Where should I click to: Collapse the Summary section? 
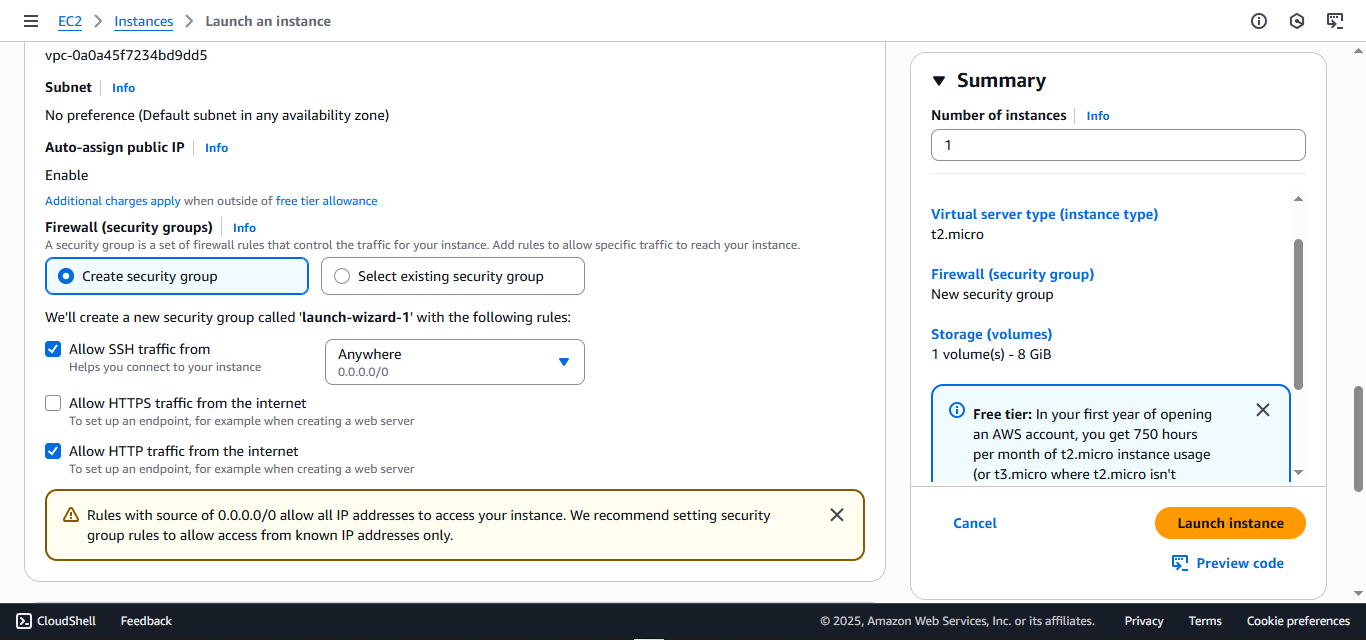pyautogui.click(x=938, y=80)
